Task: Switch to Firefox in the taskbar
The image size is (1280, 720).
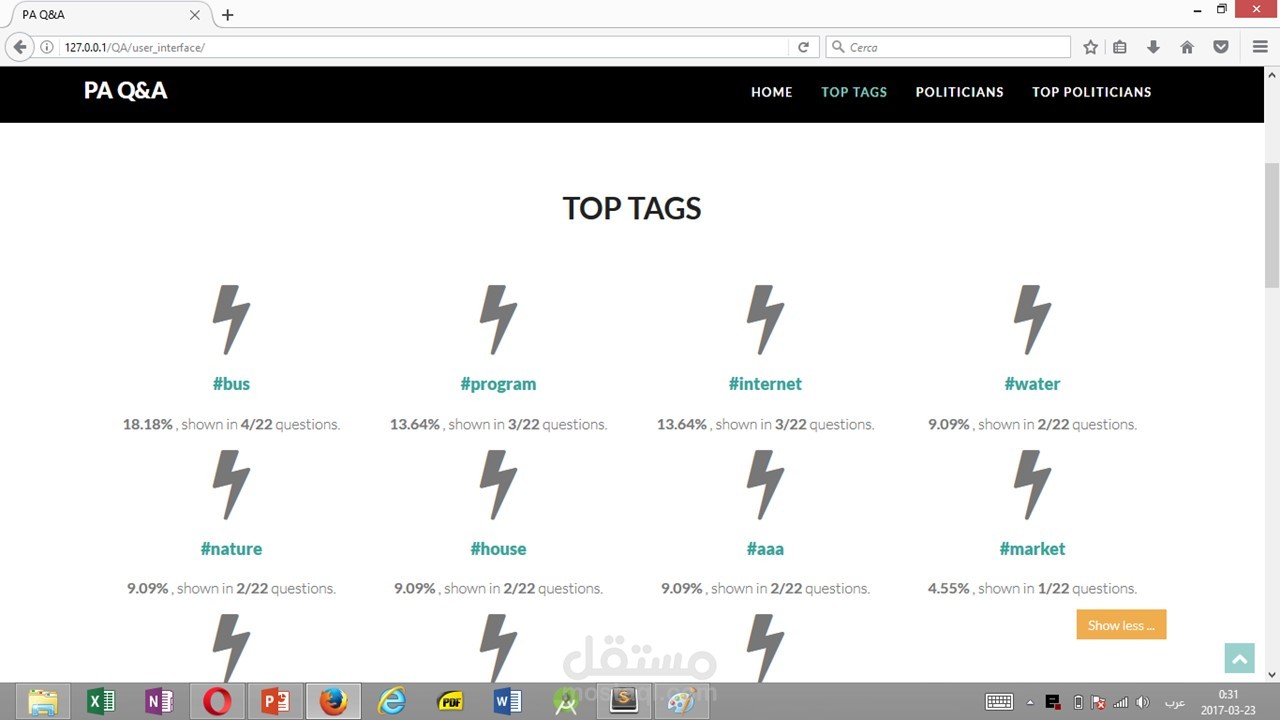Action: tap(333, 702)
